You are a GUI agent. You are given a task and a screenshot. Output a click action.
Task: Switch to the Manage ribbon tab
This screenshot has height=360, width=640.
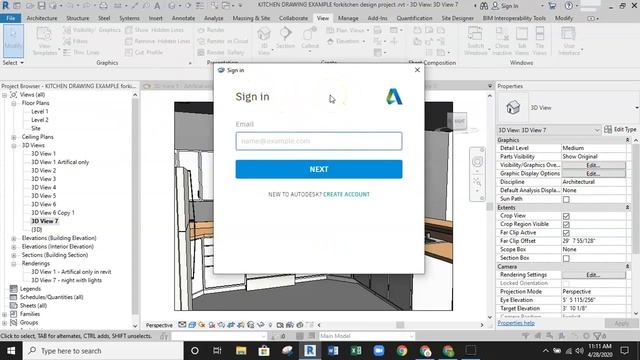348,18
